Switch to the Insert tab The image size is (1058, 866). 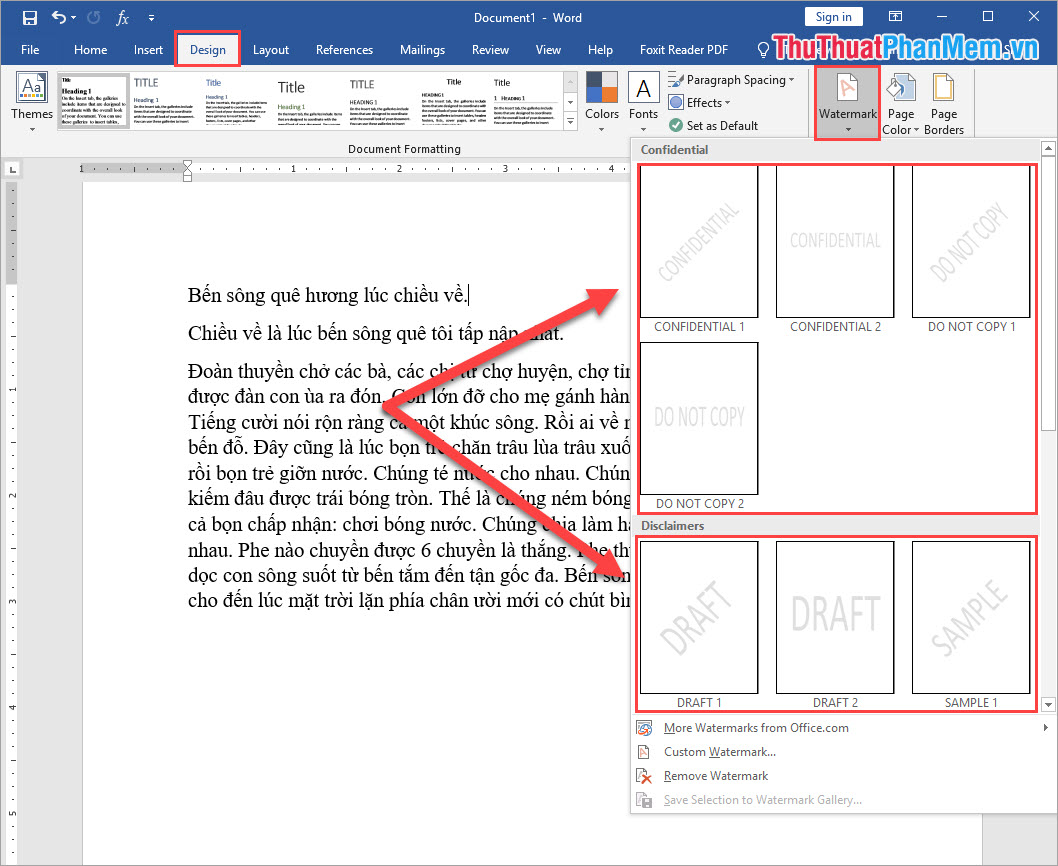pyautogui.click(x=148, y=50)
